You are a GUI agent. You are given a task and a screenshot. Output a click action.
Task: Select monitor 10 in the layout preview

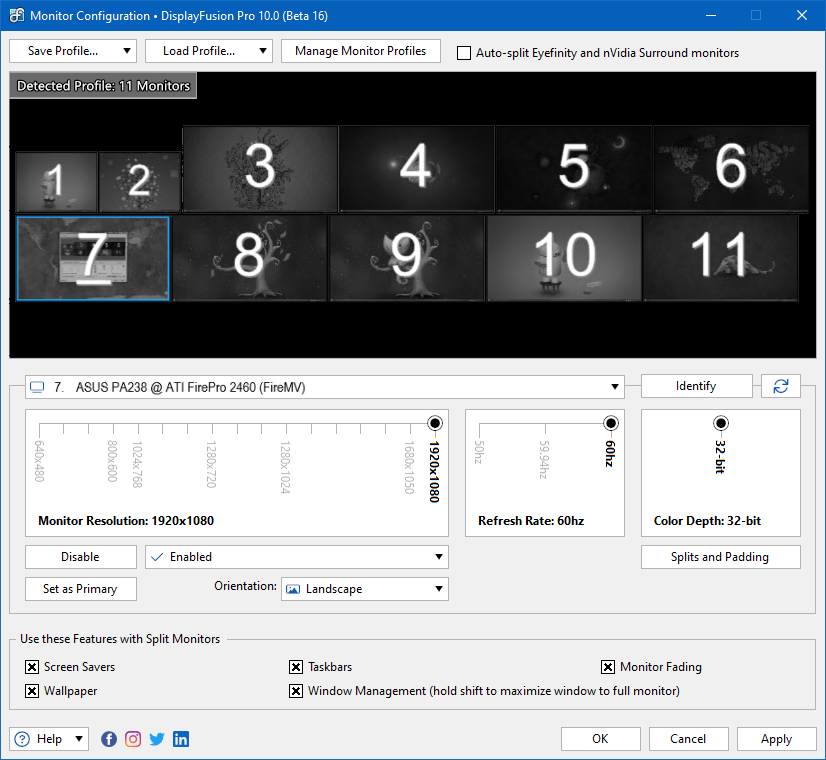pos(564,258)
